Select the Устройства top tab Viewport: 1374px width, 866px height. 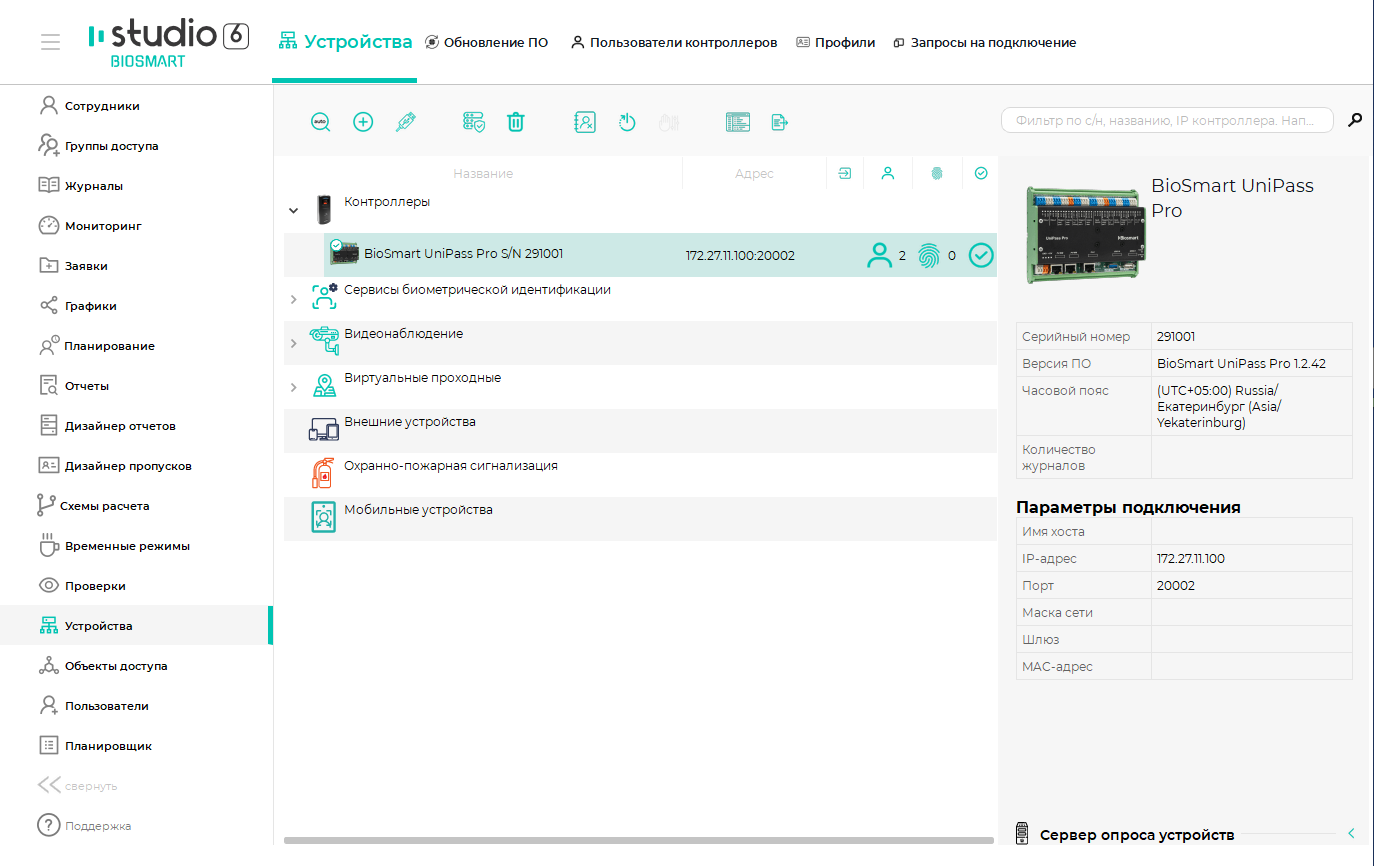pos(345,42)
